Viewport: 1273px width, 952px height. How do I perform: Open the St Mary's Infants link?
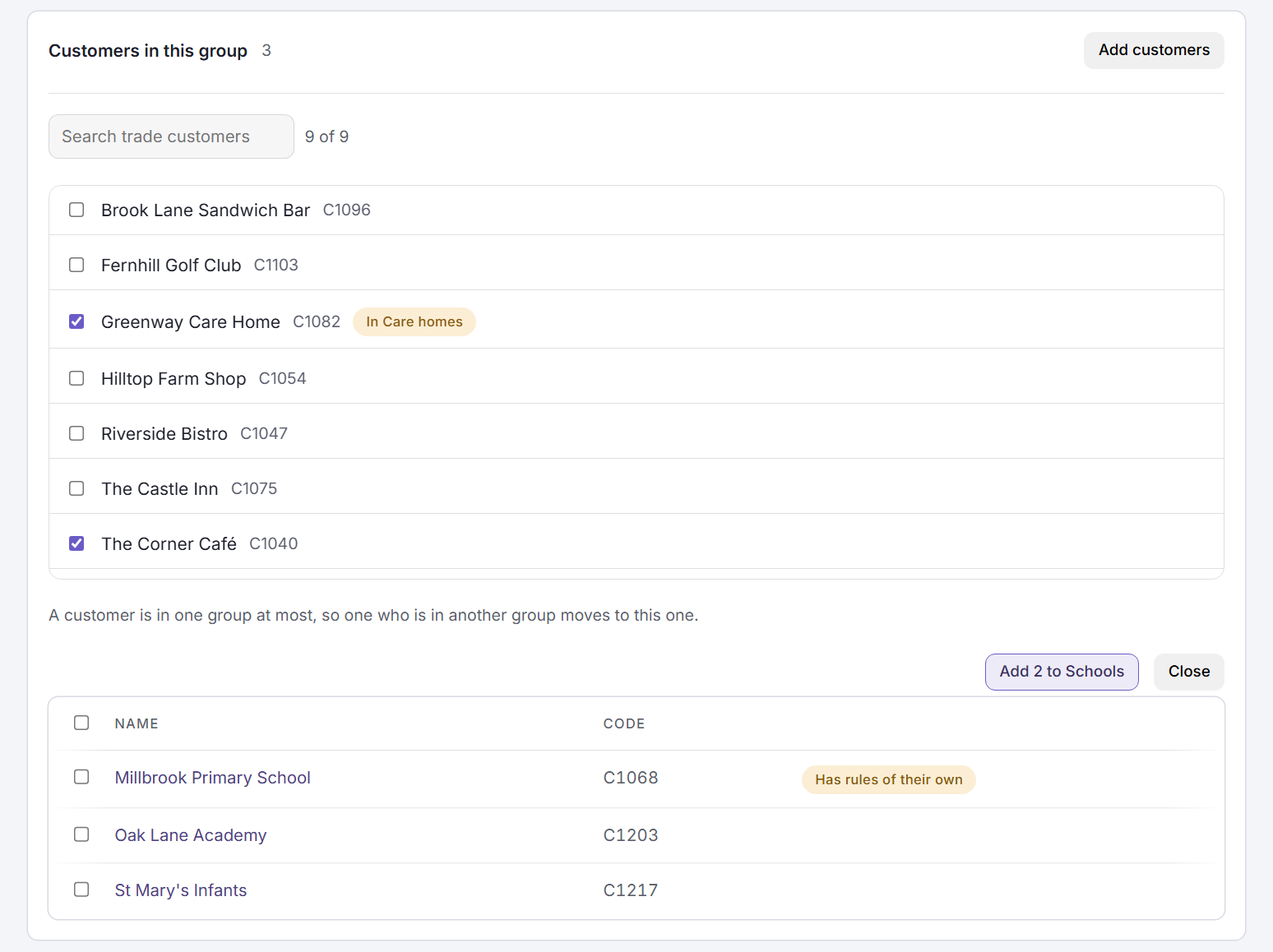(181, 890)
